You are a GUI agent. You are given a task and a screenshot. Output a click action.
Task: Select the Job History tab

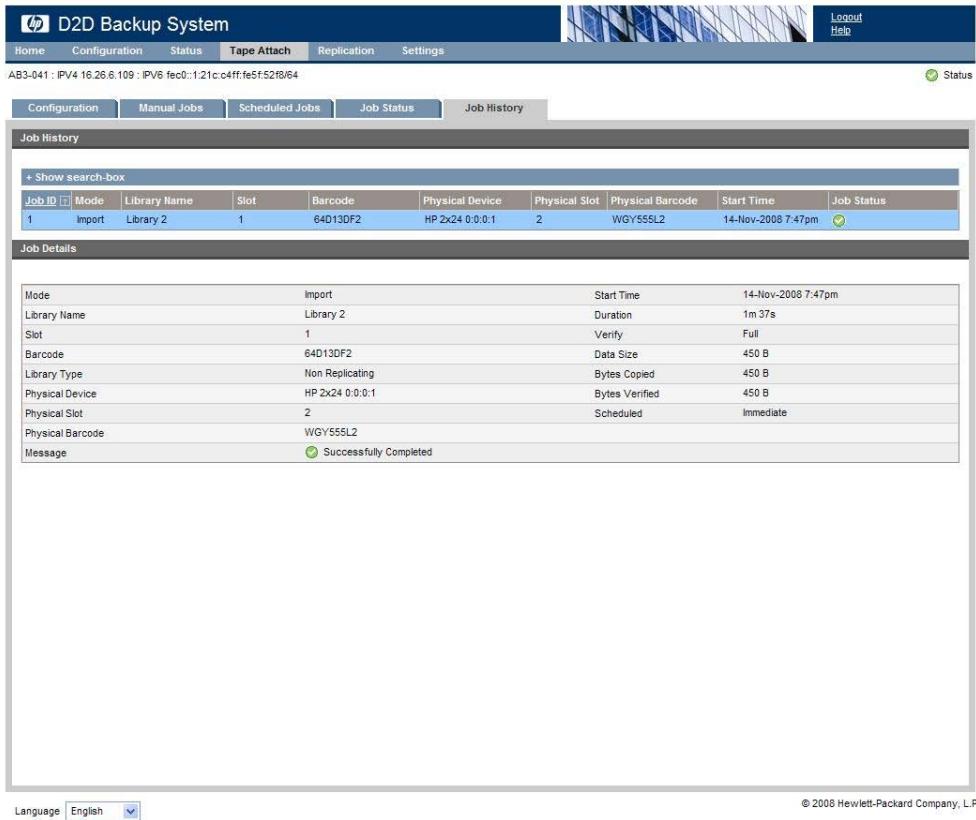pos(494,108)
